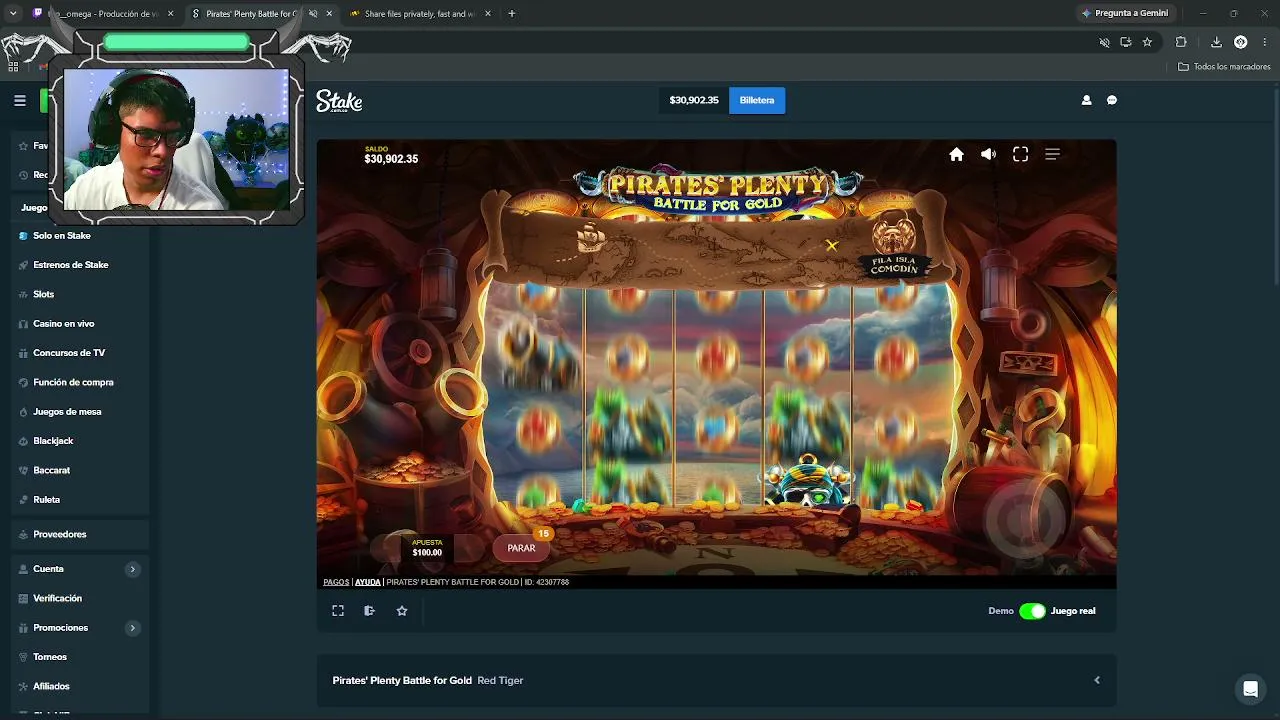Click the yellow X marker on treasure map
Viewport: 1280px width, 720px height.
click(x=832, y=245)
